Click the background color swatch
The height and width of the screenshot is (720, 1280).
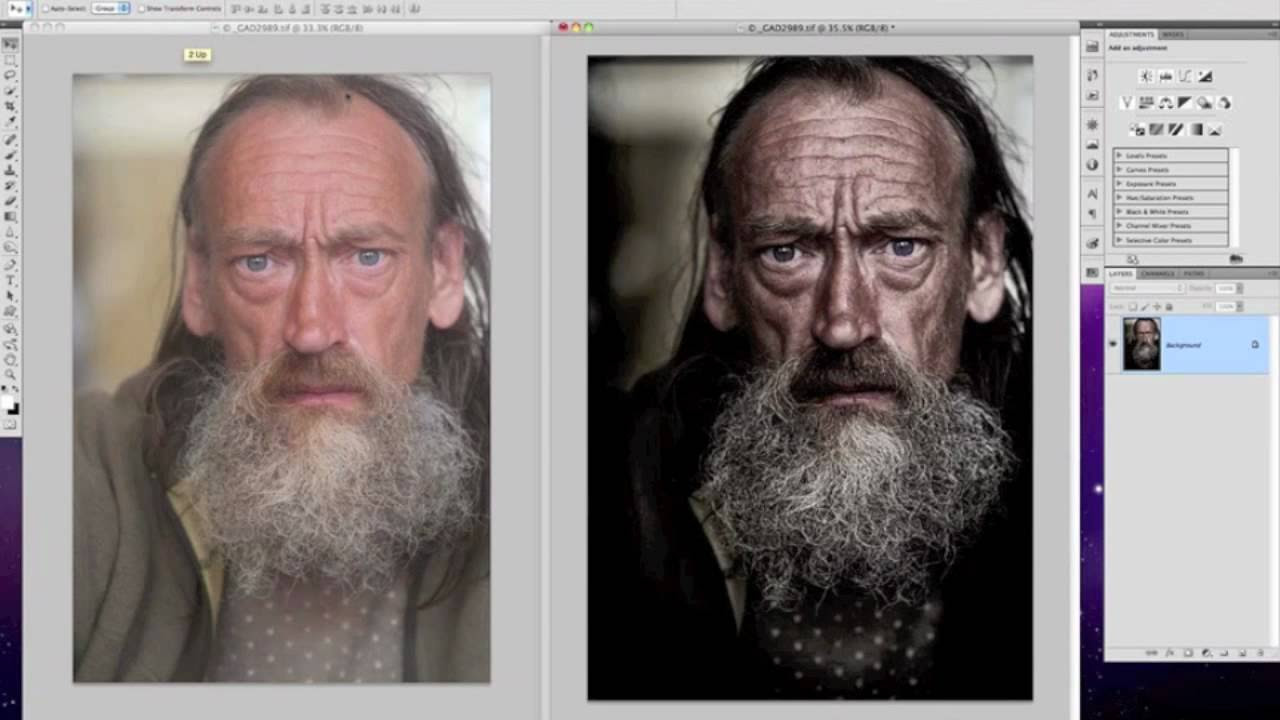click(13, 408)
